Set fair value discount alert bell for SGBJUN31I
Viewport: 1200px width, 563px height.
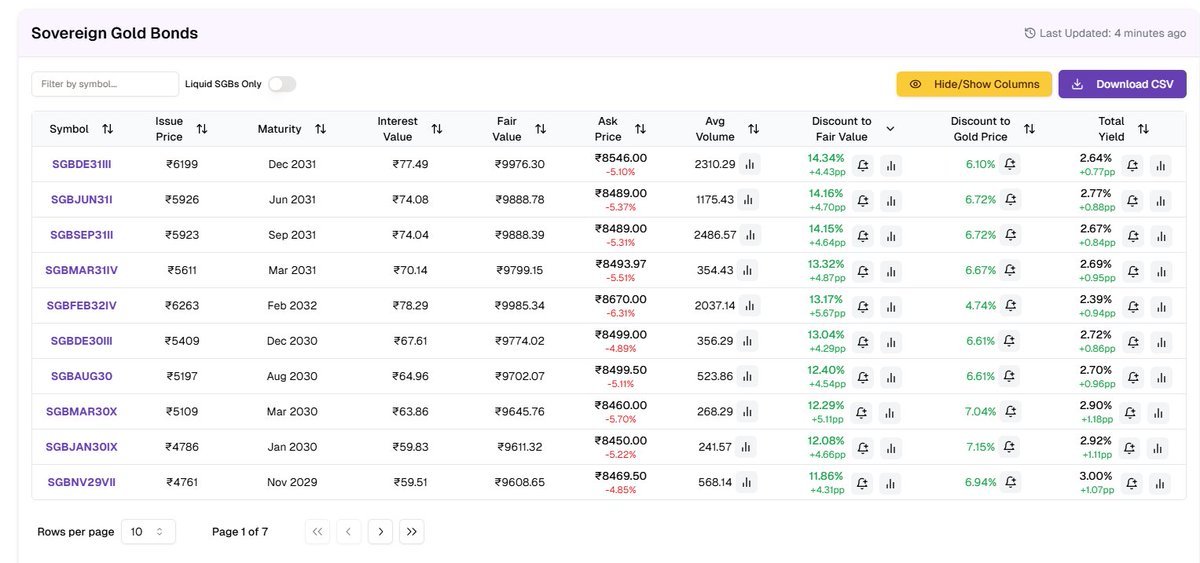[x=863, y=200]
